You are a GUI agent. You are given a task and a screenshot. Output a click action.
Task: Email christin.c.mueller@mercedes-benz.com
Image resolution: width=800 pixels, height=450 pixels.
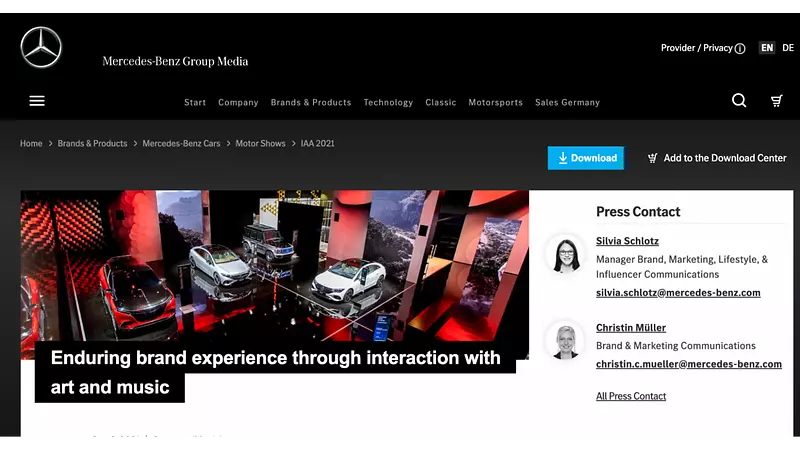pyautogui.click(x=689, y=364)
